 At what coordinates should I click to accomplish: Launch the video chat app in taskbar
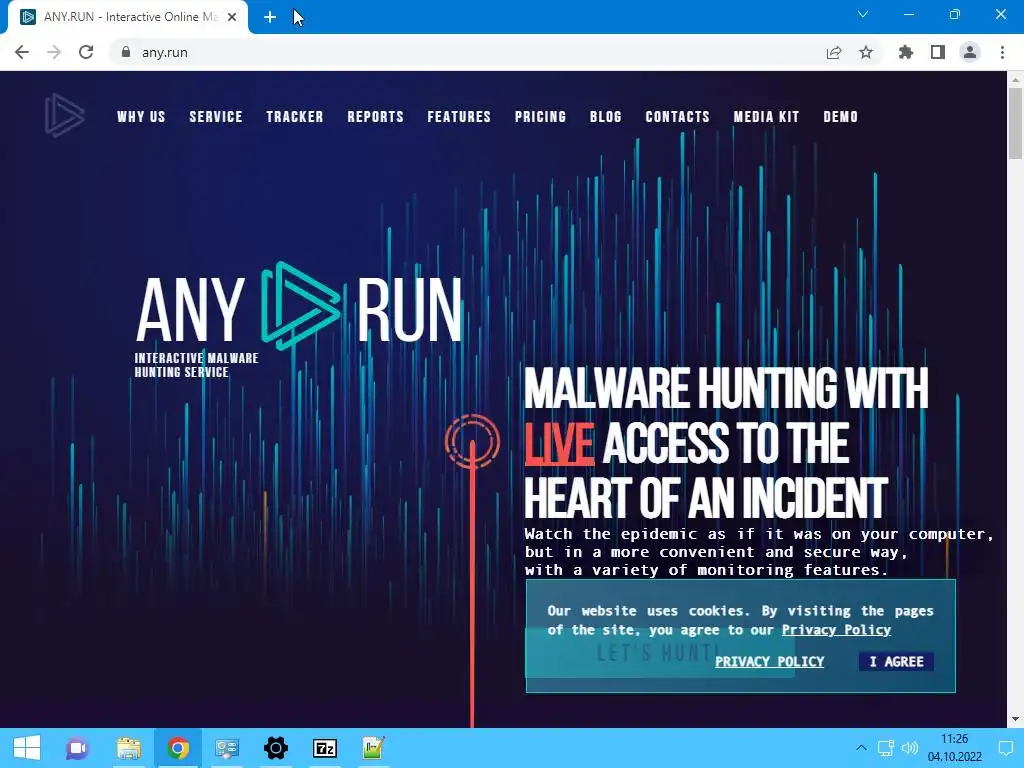pos(77,748)
